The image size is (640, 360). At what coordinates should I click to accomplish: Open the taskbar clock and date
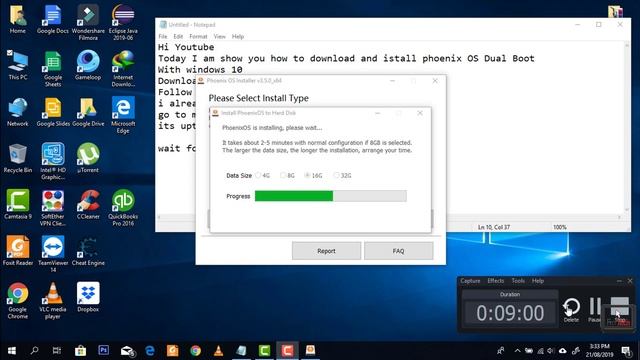[599, 351]
